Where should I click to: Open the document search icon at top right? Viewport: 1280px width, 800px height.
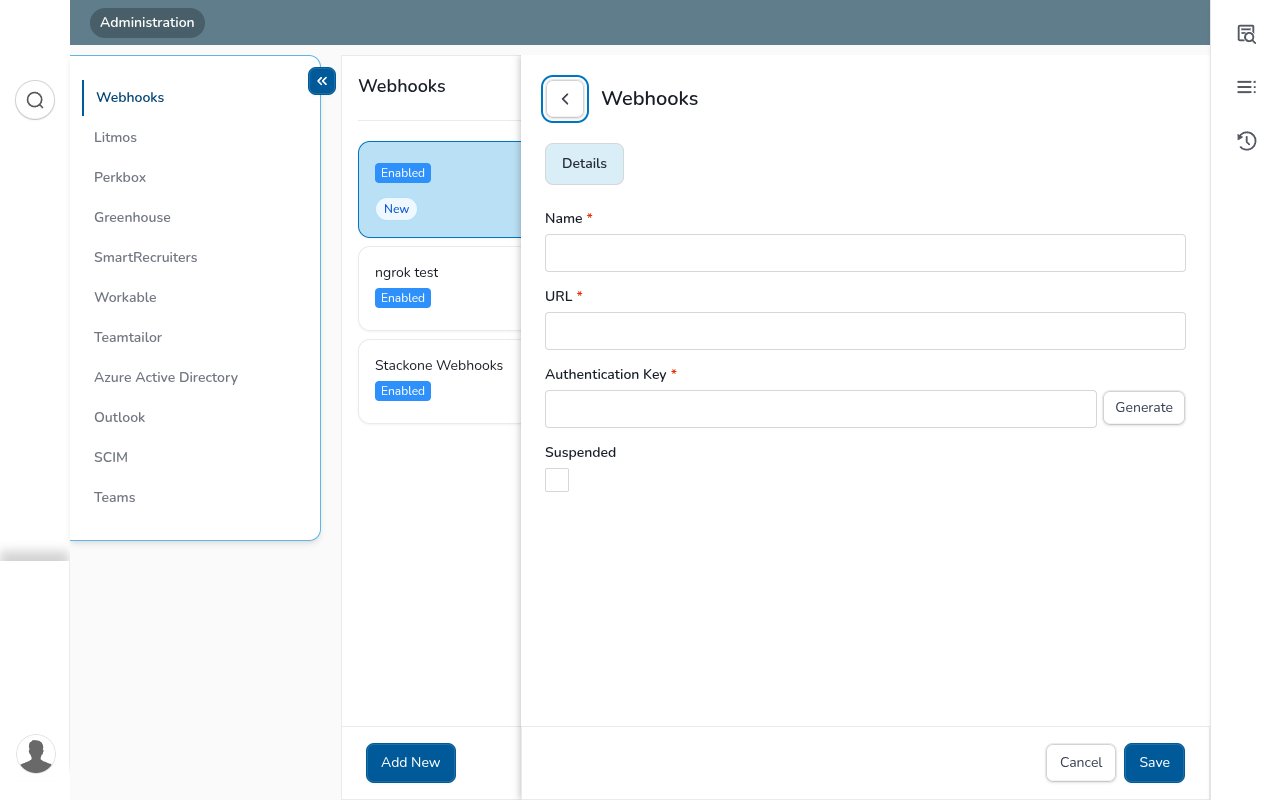point(1246,34)
